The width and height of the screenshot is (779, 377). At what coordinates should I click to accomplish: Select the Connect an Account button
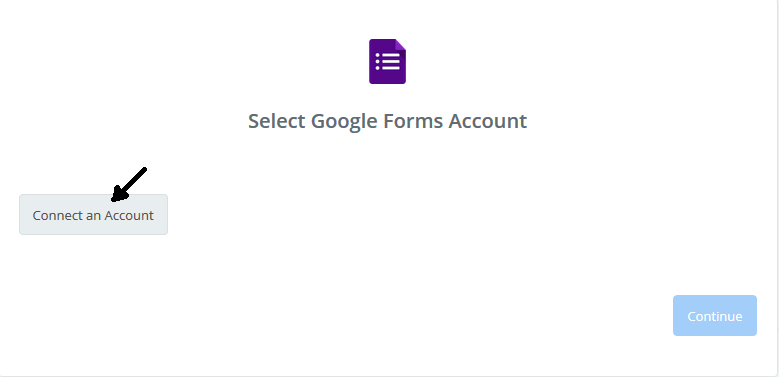tap(93, 215)
